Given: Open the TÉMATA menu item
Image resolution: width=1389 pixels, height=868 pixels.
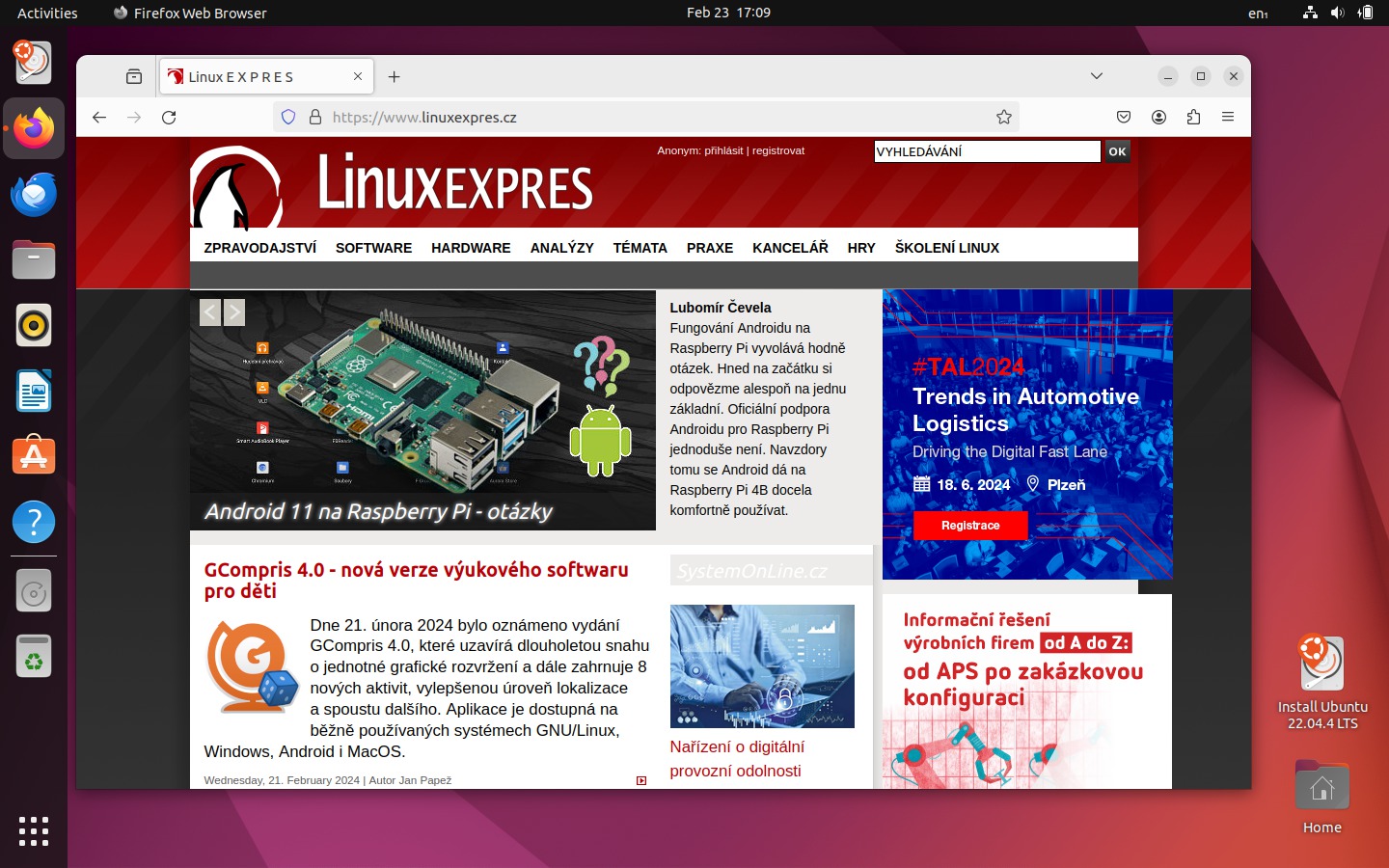Looking at the screenshot, I should tap(640, 248).
